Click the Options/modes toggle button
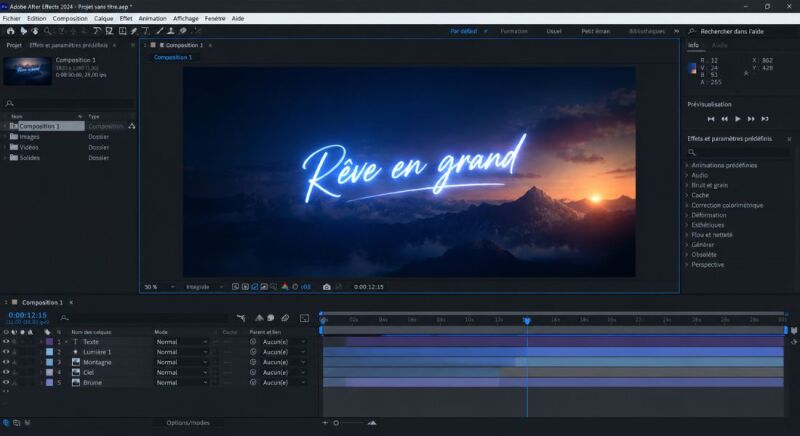This screenshot has width=800, height=436. pyautogui.click(x=188, y=423)
